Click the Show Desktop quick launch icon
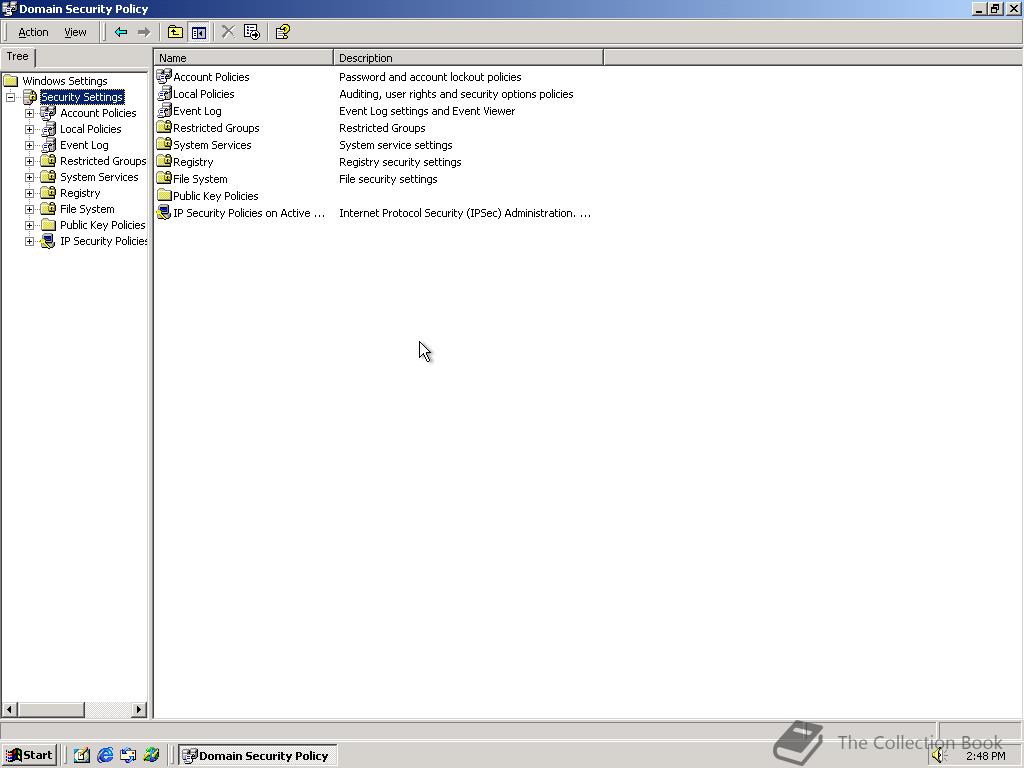The image size is (1024, 768). [x=82, y=756]
